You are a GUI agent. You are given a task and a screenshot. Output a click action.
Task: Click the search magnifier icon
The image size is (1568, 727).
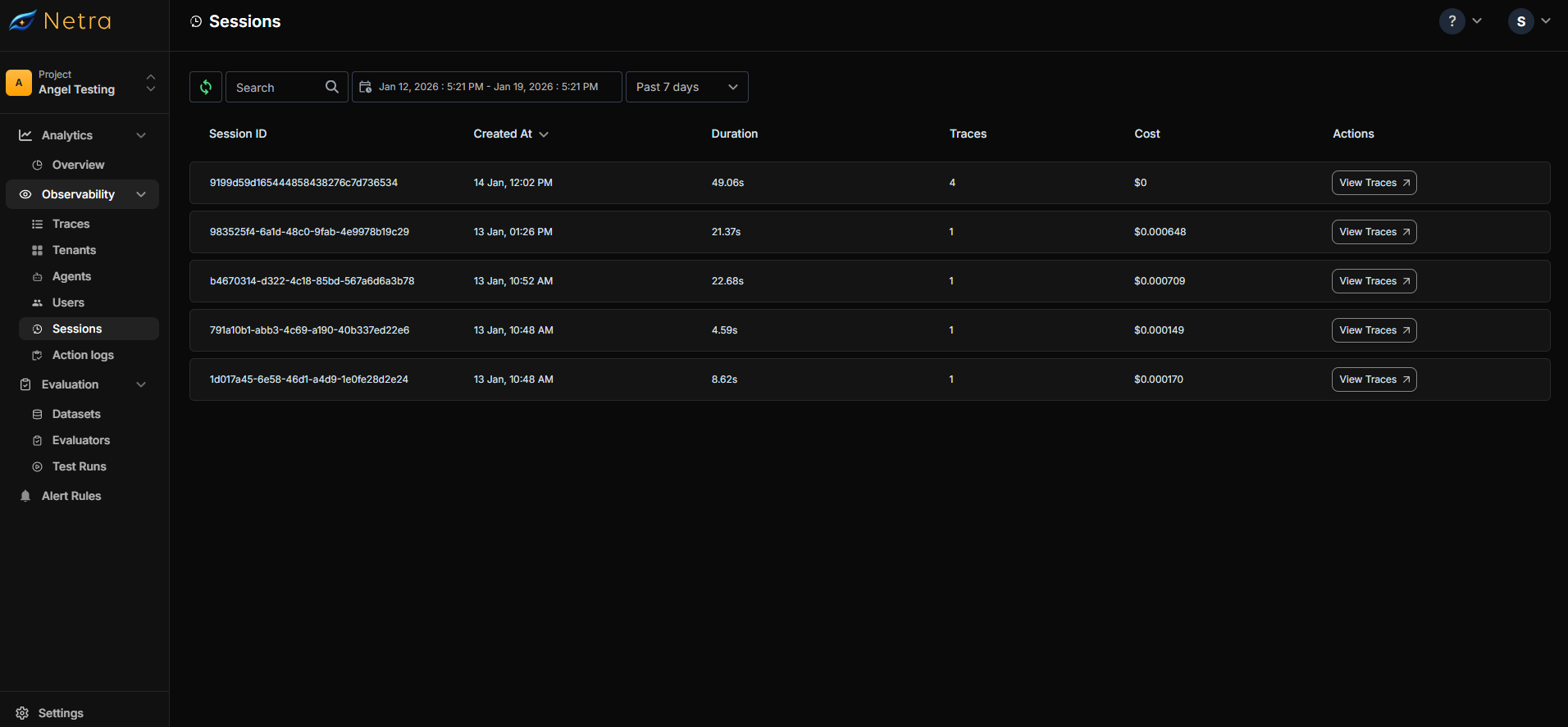tap(331, 87)
